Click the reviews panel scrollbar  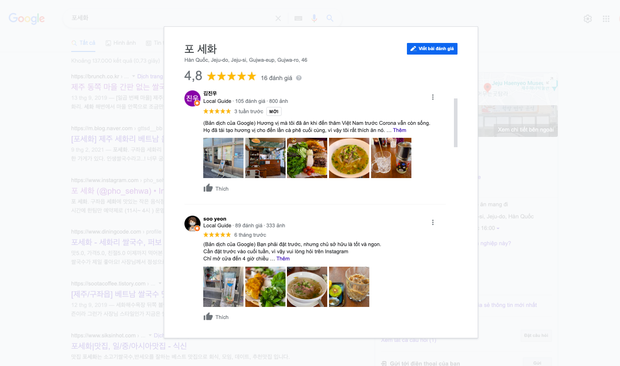click(x=456, y=123)
